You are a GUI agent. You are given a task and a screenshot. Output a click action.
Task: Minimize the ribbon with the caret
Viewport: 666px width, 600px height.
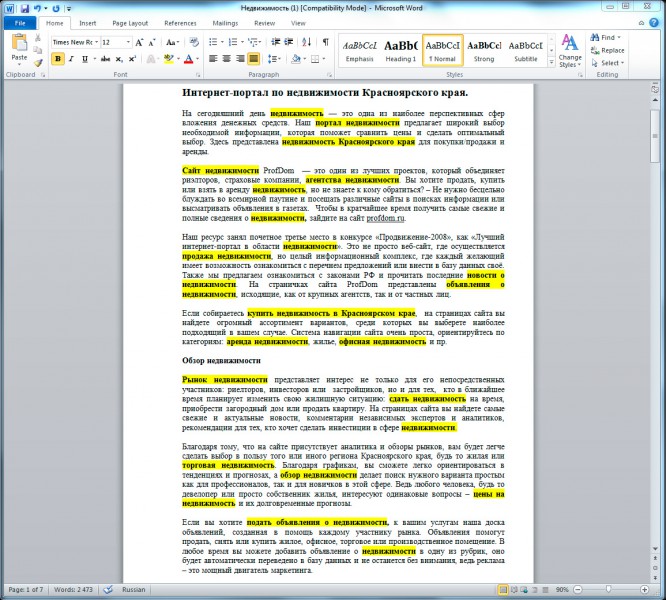641,23
